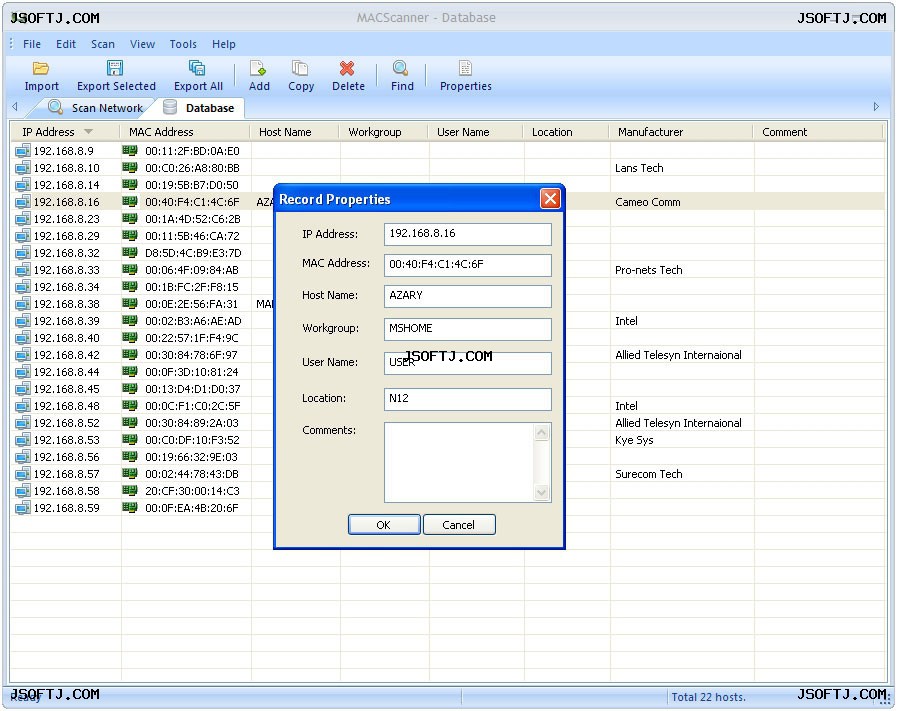Click the Import toolbar icon
This screenshot has width=897, height=711.
pos(41,69)
